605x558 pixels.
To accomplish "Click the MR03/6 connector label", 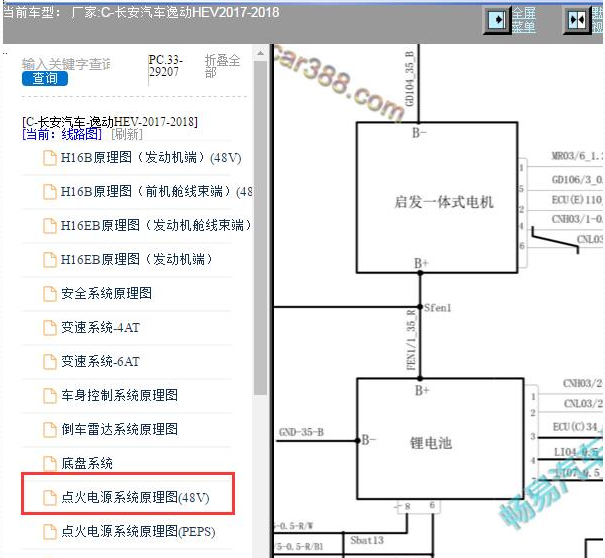I will click(x=576, y=156).
